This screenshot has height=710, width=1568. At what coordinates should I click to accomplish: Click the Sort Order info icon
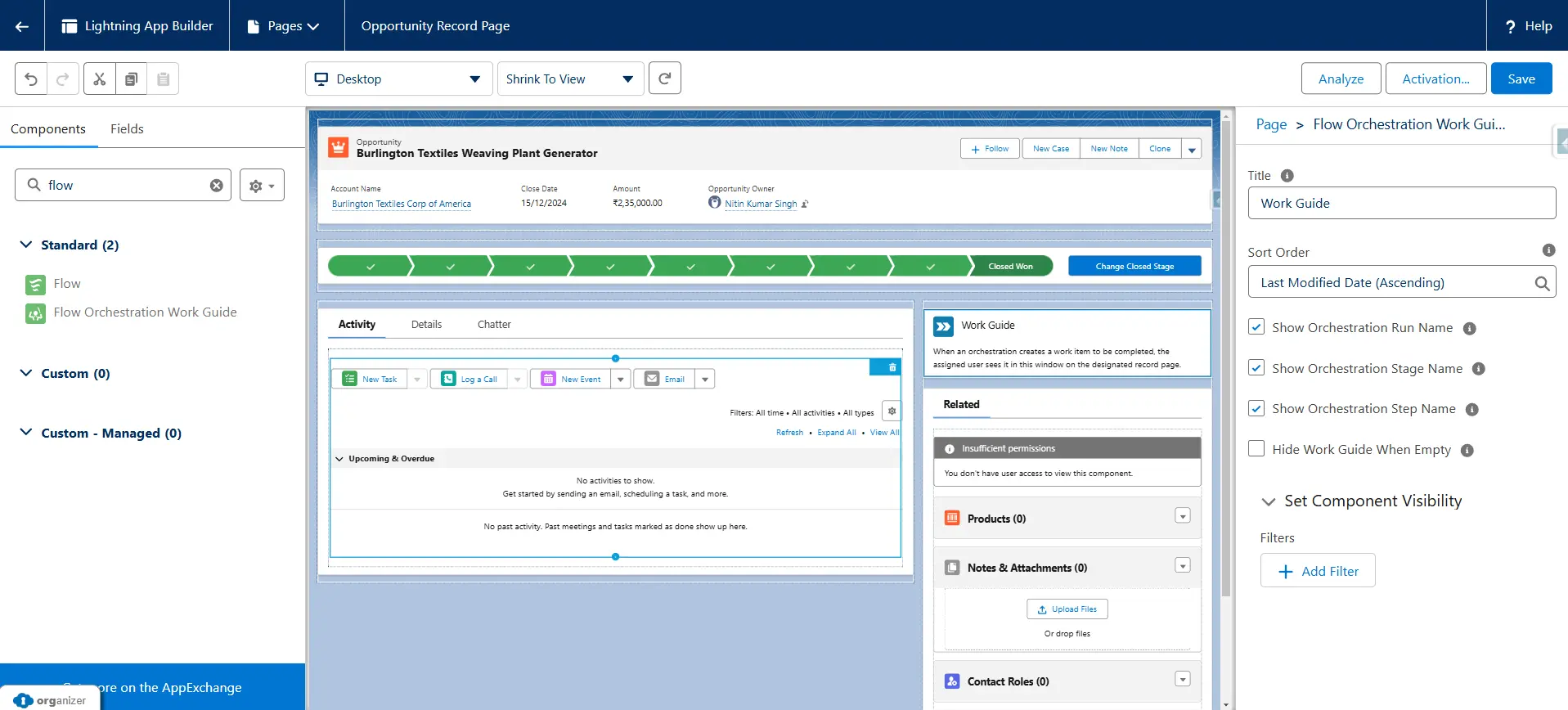click(x=1548, y=250)
